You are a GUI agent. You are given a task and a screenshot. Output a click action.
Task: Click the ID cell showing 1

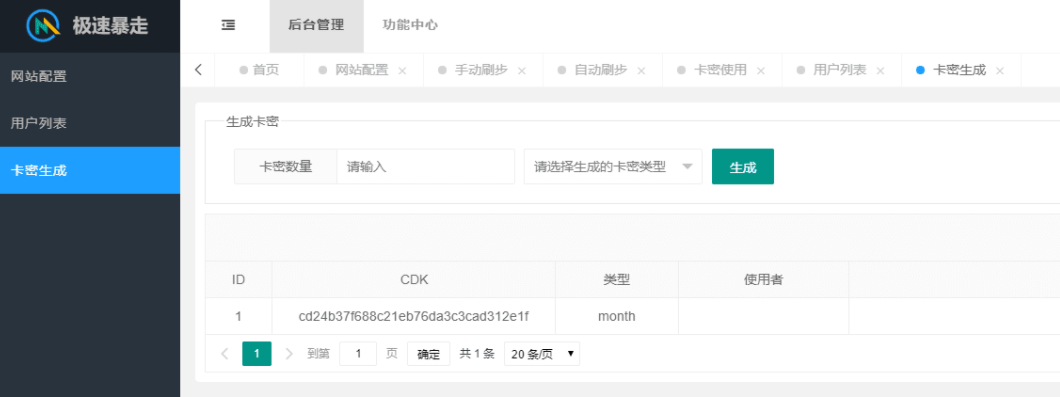[x=239, y=316]
